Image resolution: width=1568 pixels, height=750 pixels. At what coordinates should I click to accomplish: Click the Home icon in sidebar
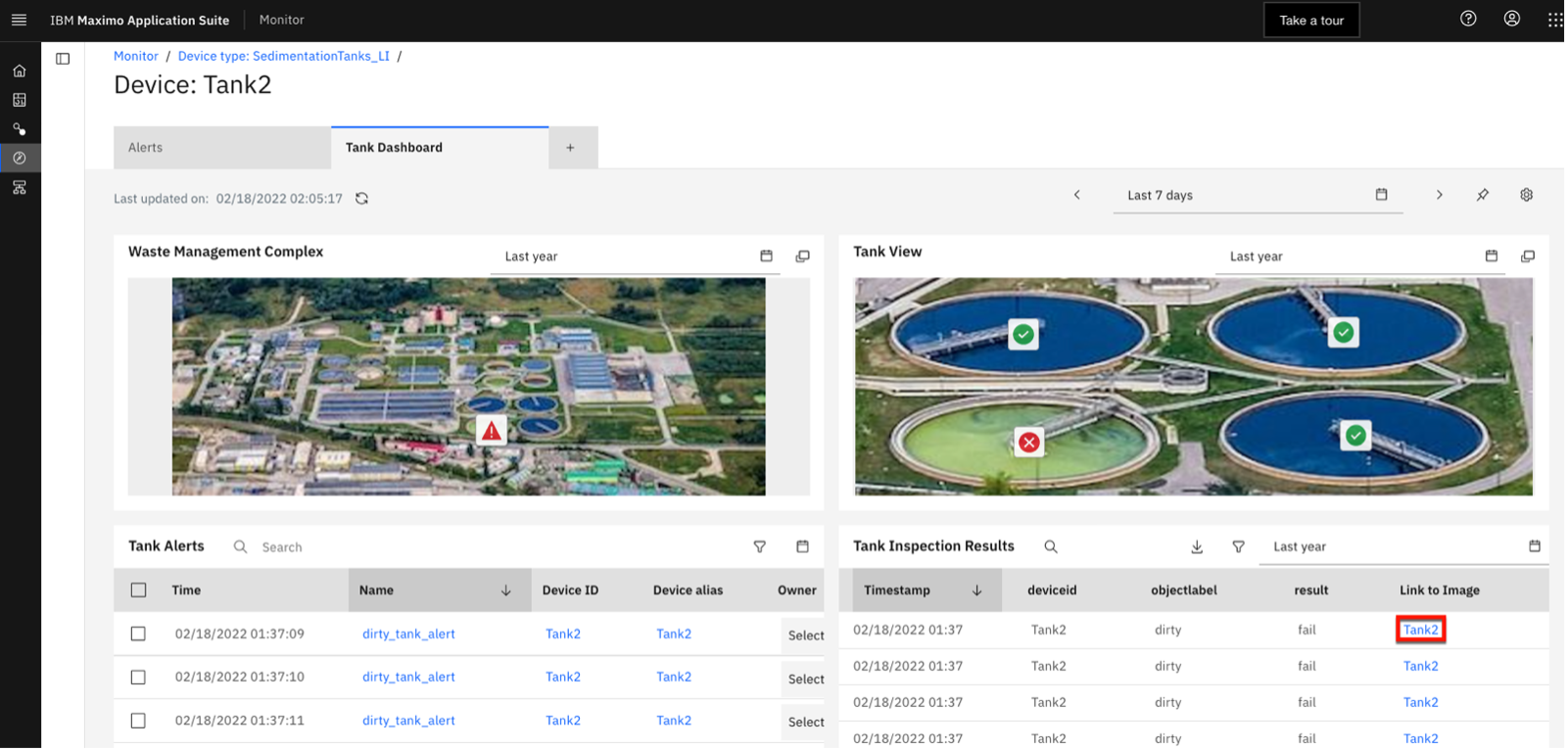pyautogui.click(x=20, y=70)
